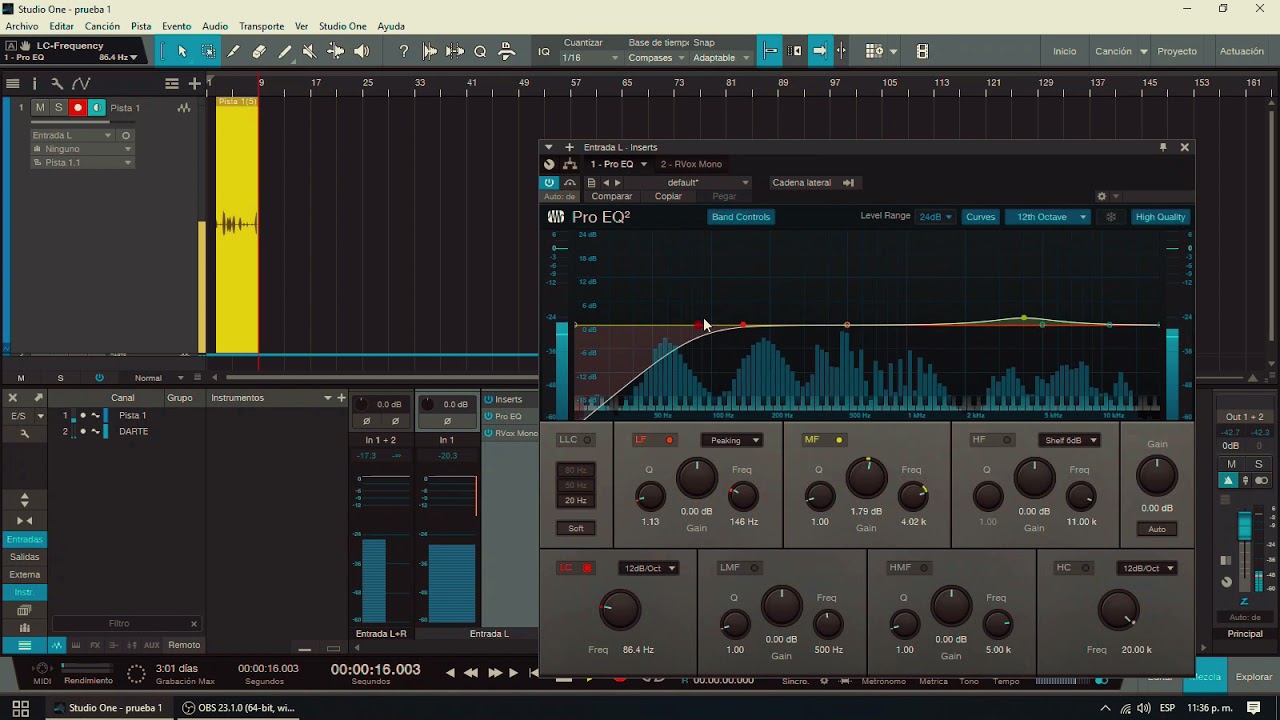Select the Paint pencil tool
1280x720 pixels.
point(284,51)
